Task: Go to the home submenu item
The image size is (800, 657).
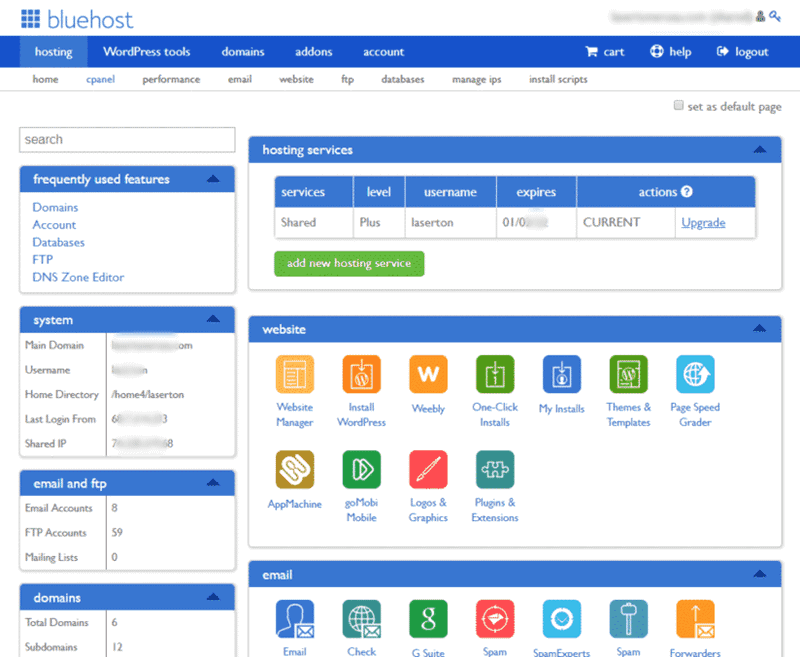Action: coord(45,80)
